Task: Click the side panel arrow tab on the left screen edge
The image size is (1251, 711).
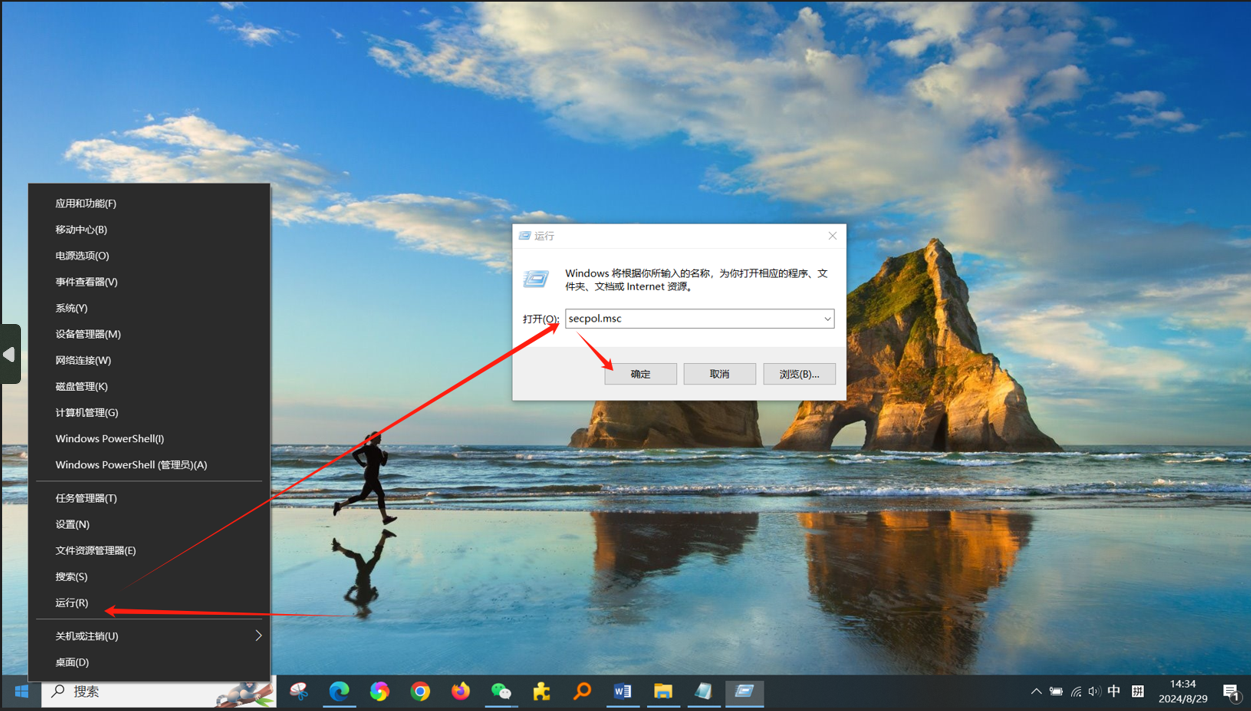Action: tap(10, 354)
